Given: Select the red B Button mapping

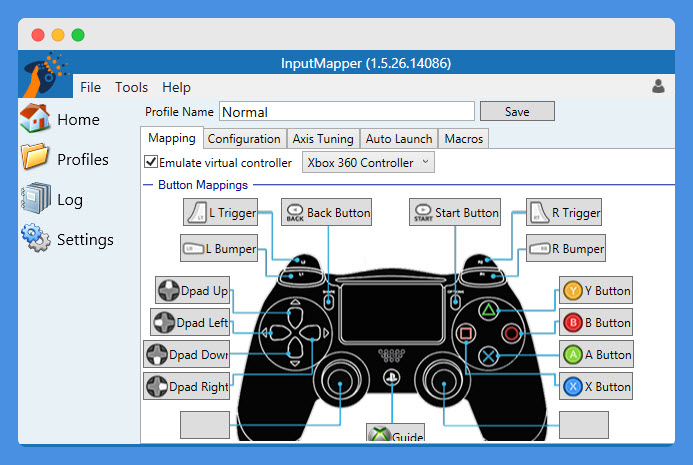Looking at the screenshot, I should (596, 322).
